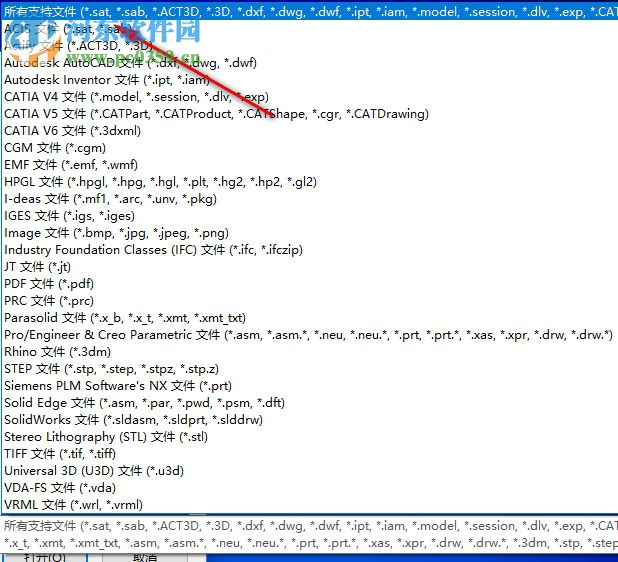Select PDF 文件 (*.pdf) option

coord(310,284)
